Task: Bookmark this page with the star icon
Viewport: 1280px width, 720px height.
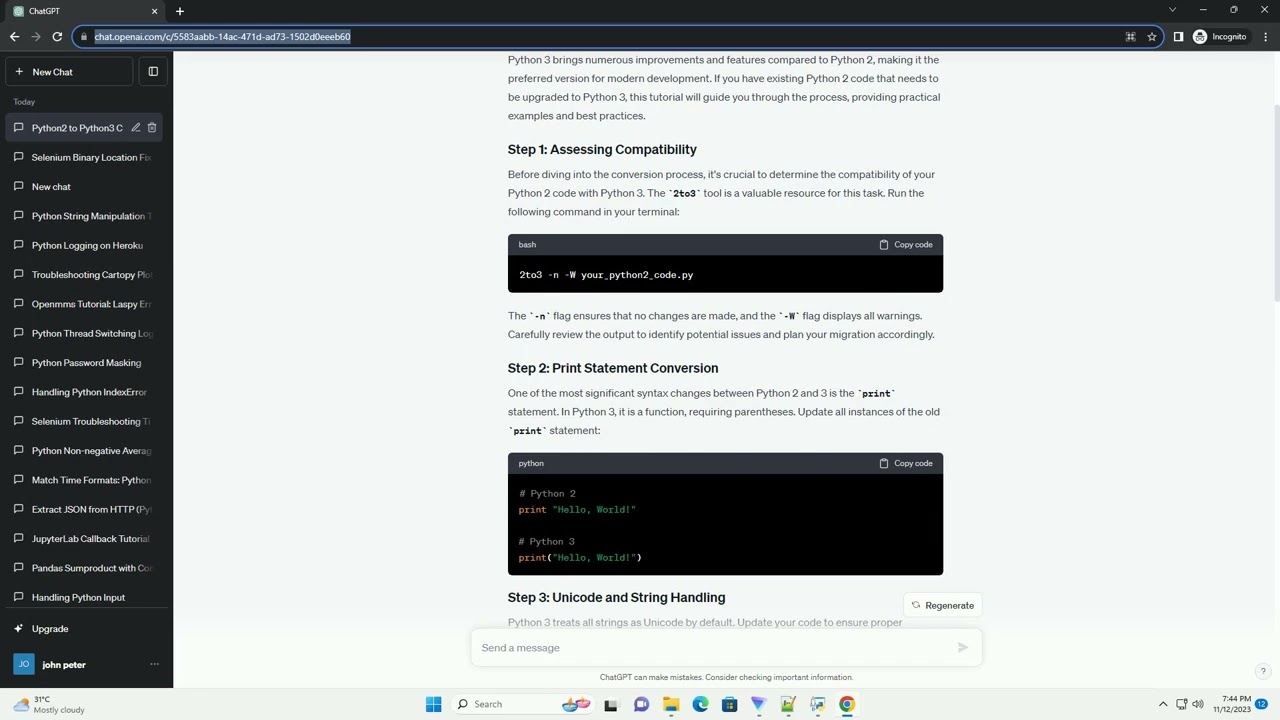Action: coord(1152,37)
